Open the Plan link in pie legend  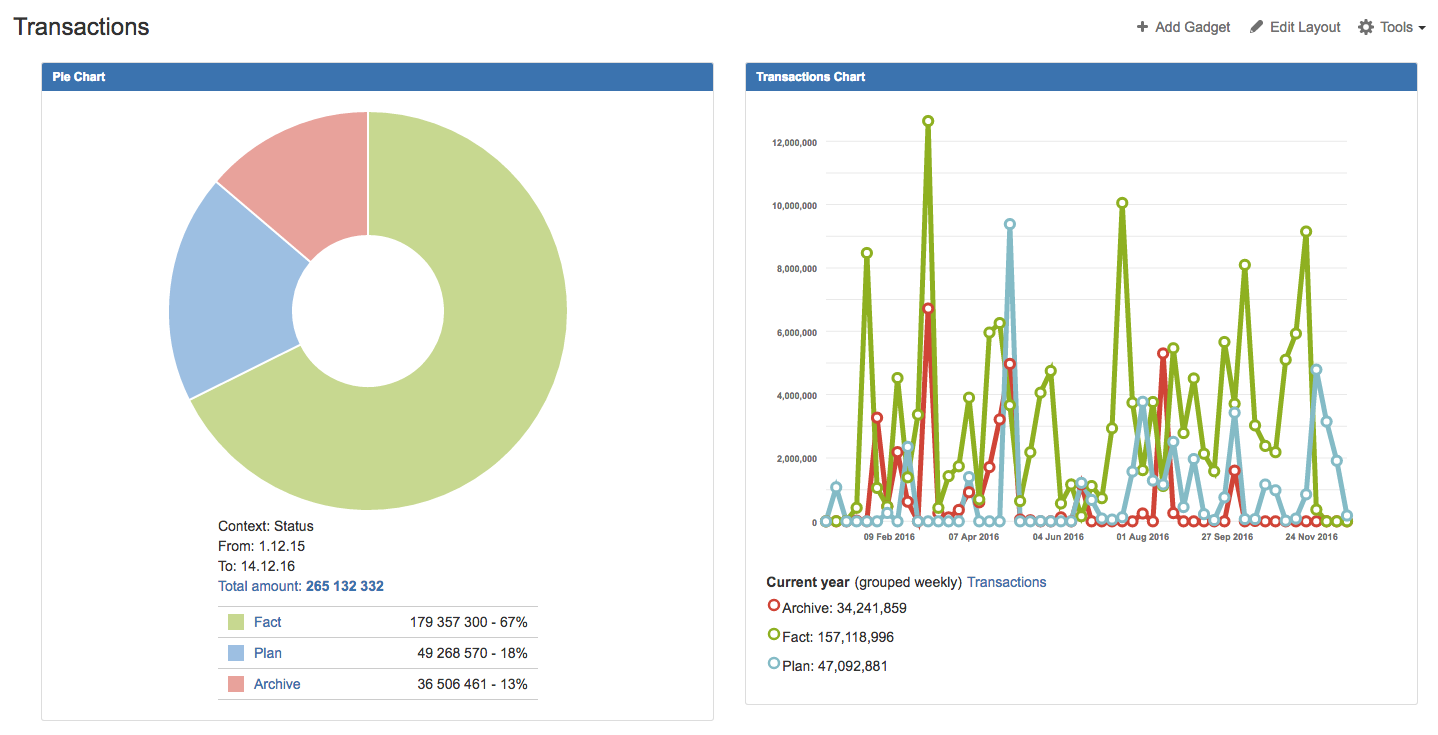click(x=267, y=653)
